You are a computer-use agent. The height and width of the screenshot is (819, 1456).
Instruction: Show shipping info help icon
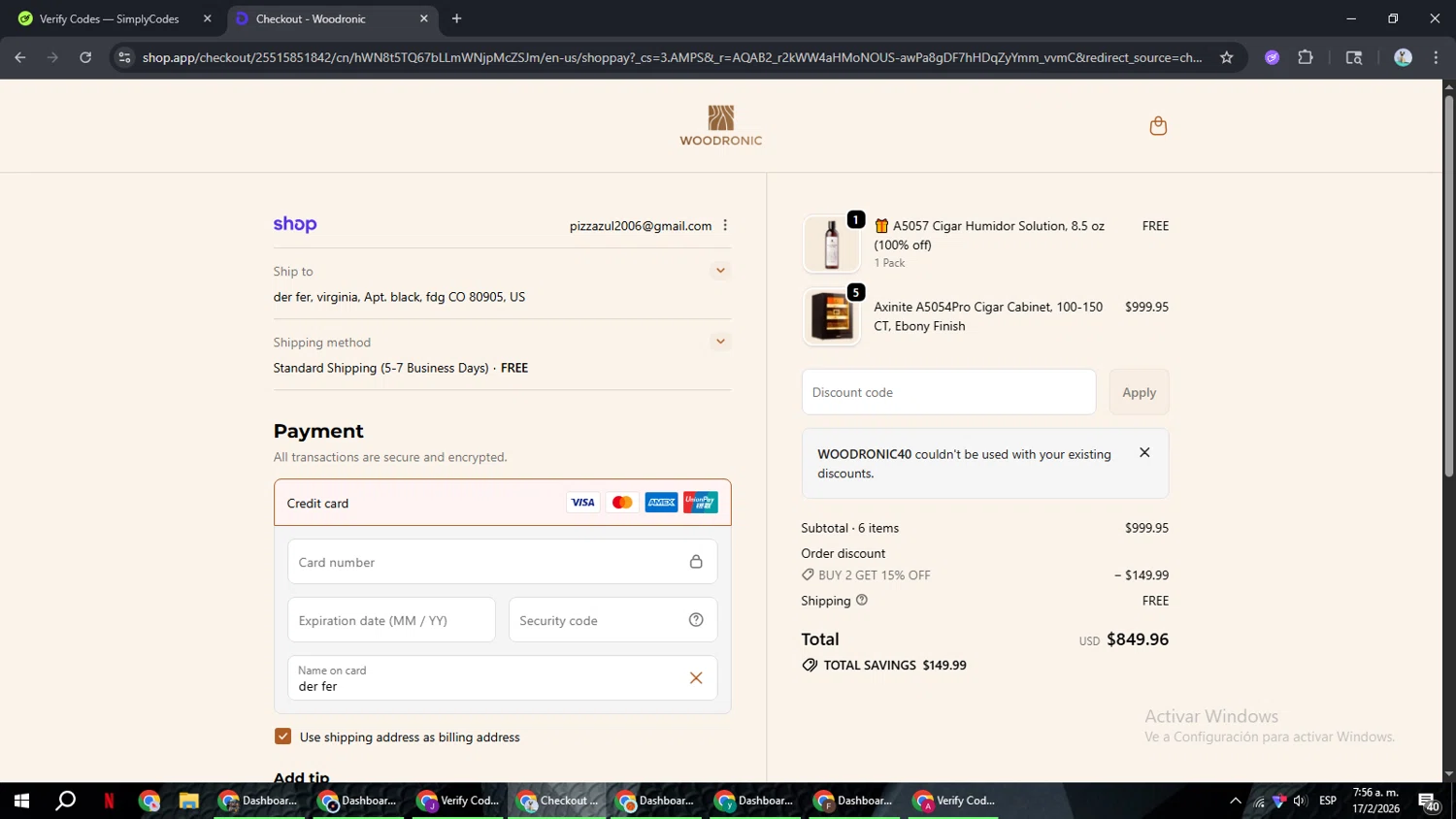[862, 600]
